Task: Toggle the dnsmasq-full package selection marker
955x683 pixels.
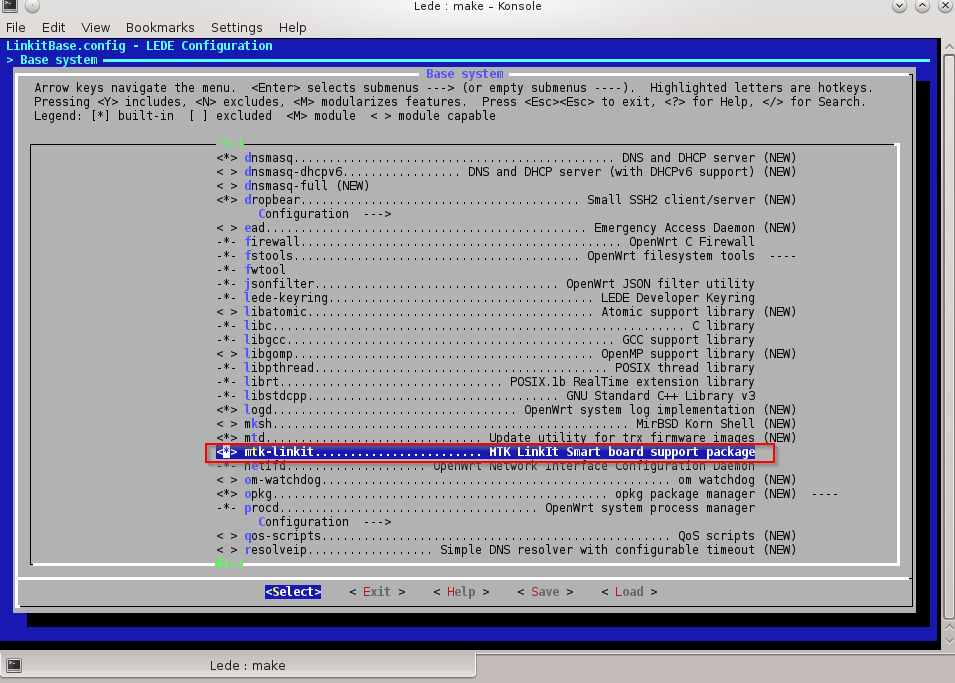Action: pos(227,186)
